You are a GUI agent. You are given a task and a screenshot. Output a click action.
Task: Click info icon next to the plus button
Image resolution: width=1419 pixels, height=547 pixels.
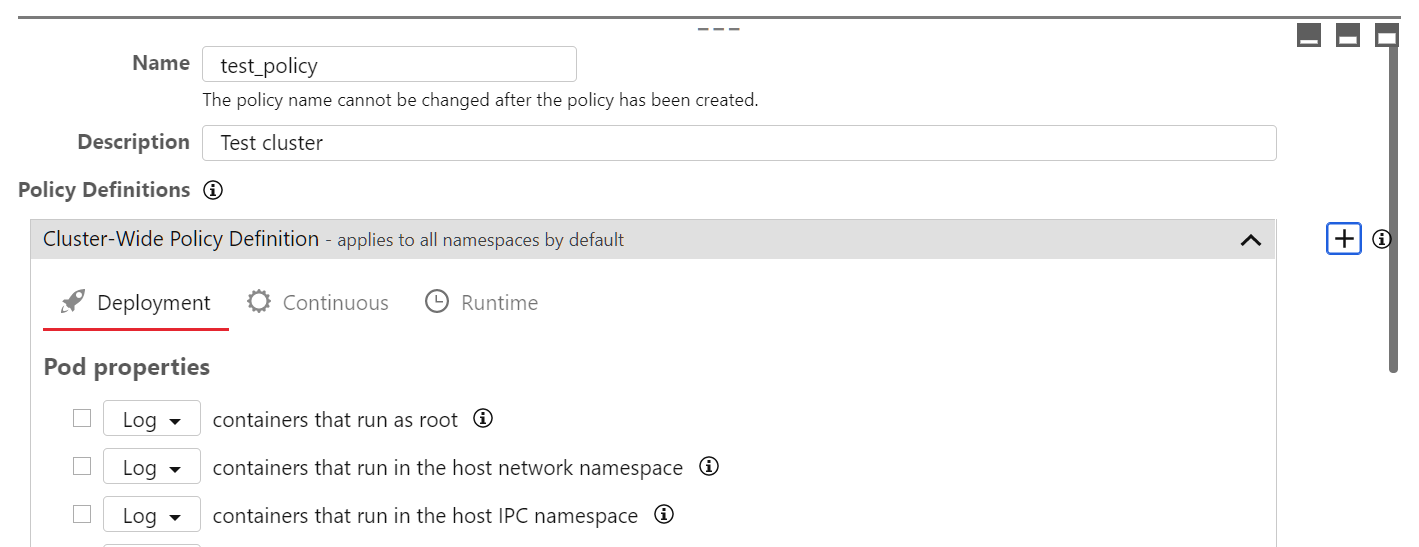[x=1382, y=239]
